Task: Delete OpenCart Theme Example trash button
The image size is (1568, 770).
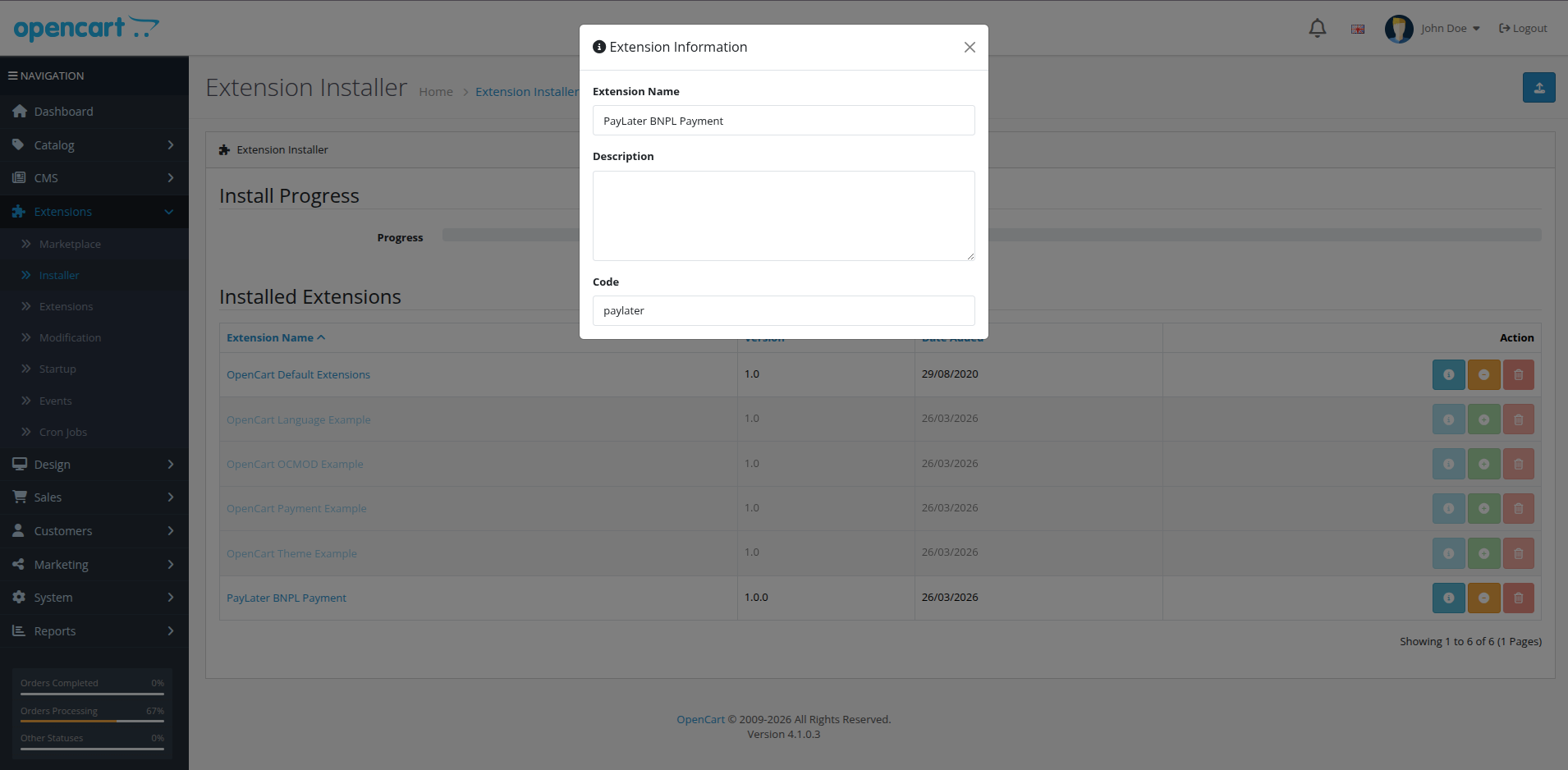Action: (x=1519, y=553)
